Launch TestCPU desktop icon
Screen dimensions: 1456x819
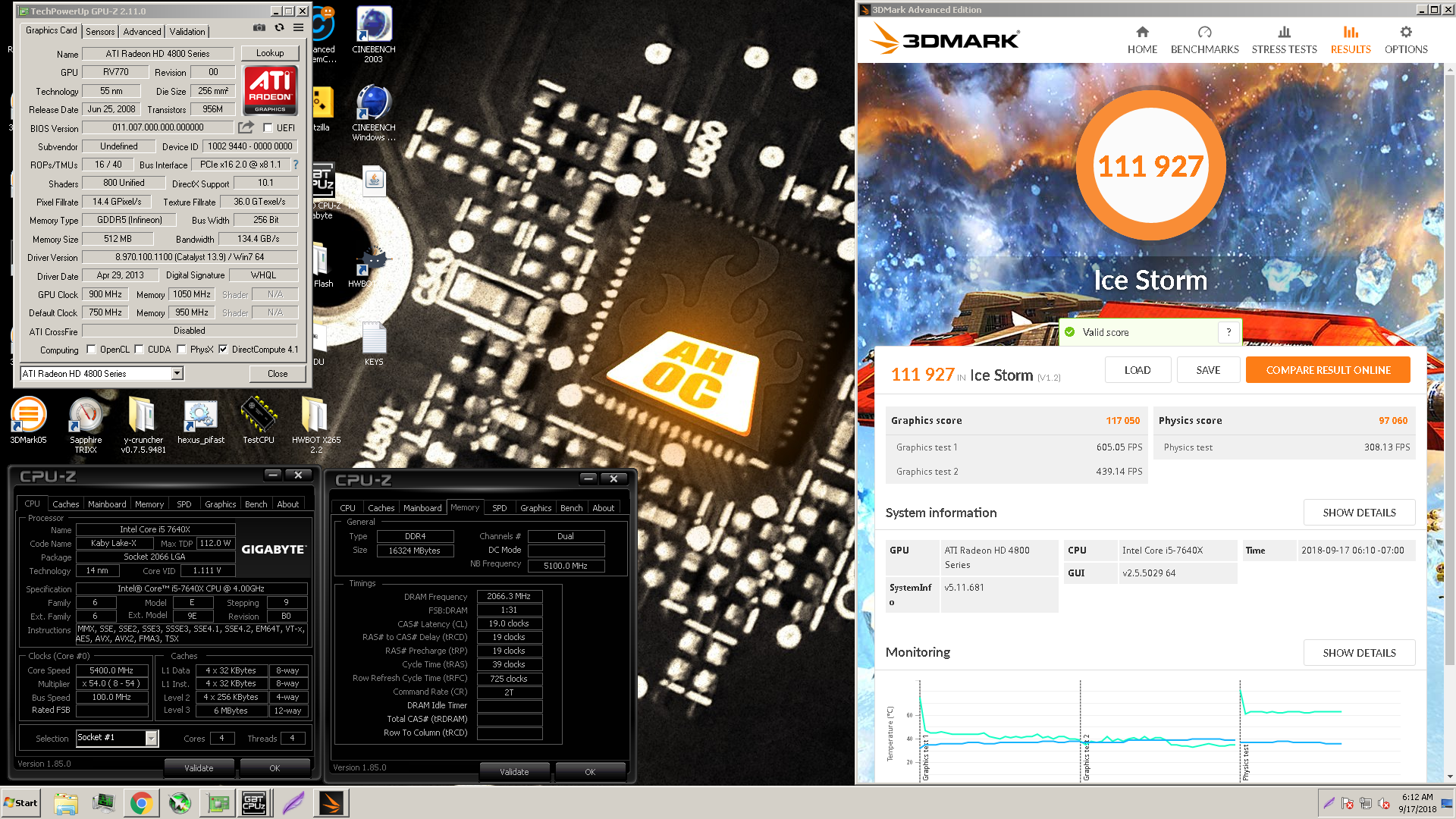(259, 421)
